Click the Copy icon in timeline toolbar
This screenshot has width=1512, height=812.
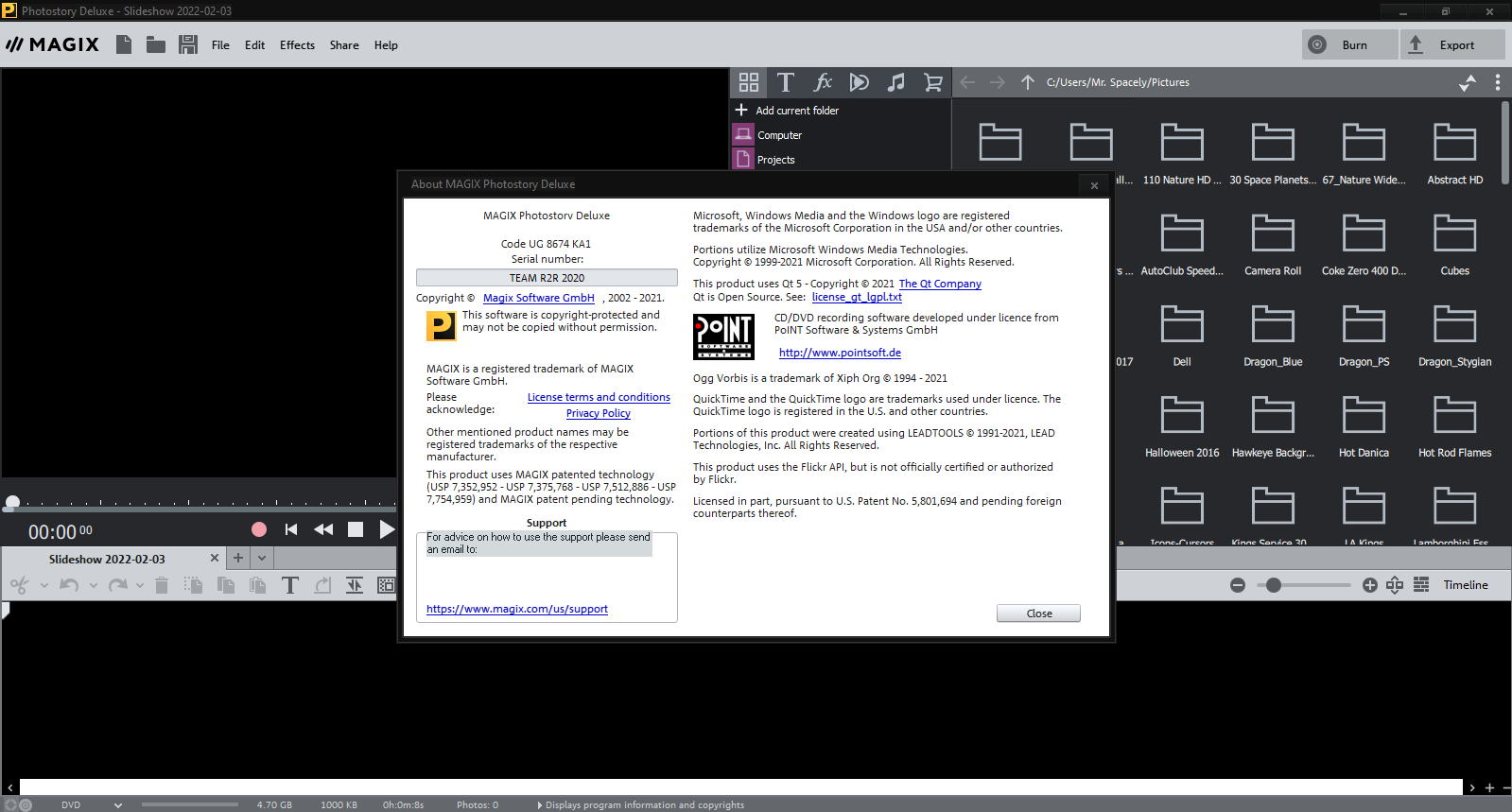click(x=225, y=585)
